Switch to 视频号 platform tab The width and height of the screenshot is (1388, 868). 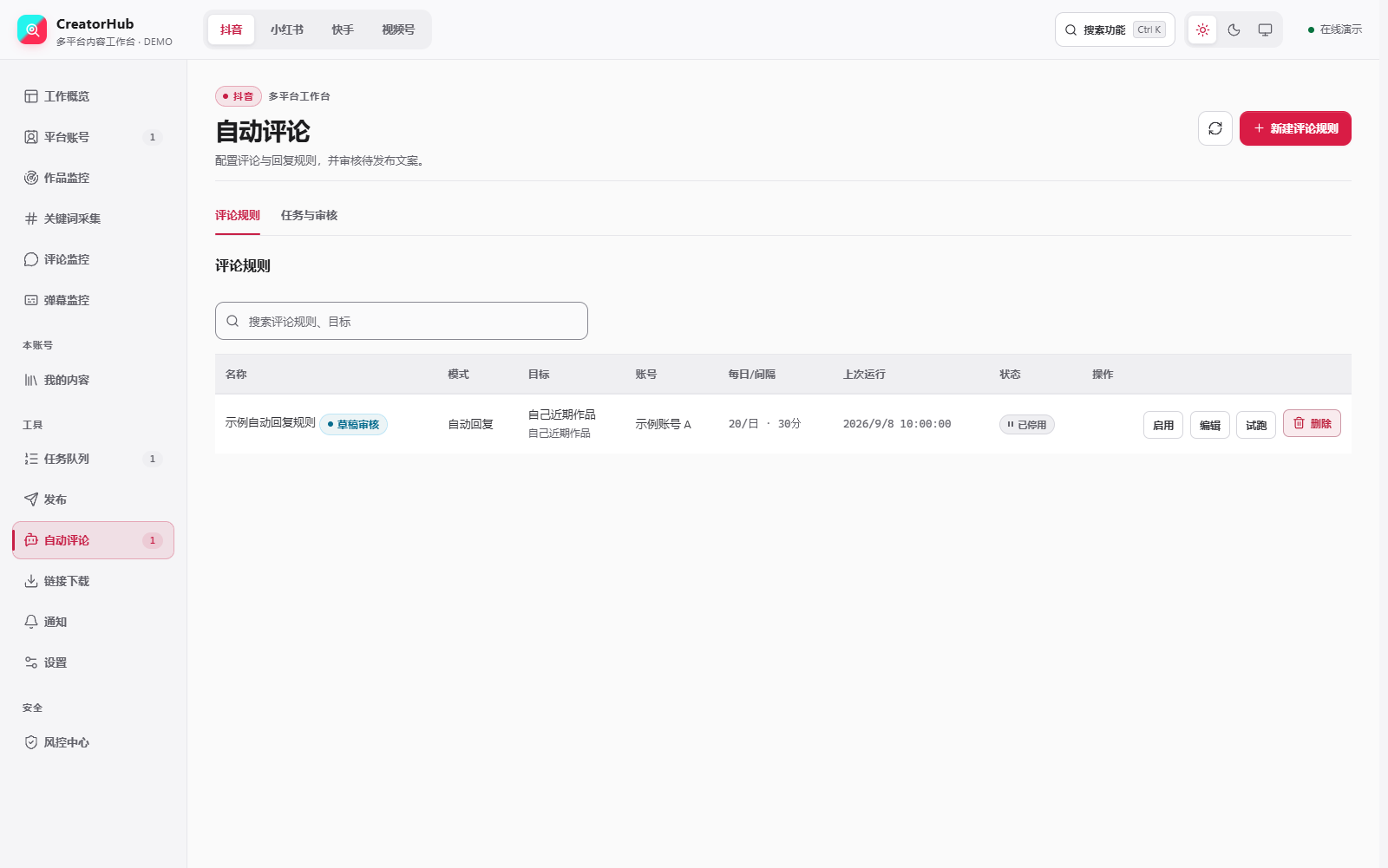pos(398,29)
